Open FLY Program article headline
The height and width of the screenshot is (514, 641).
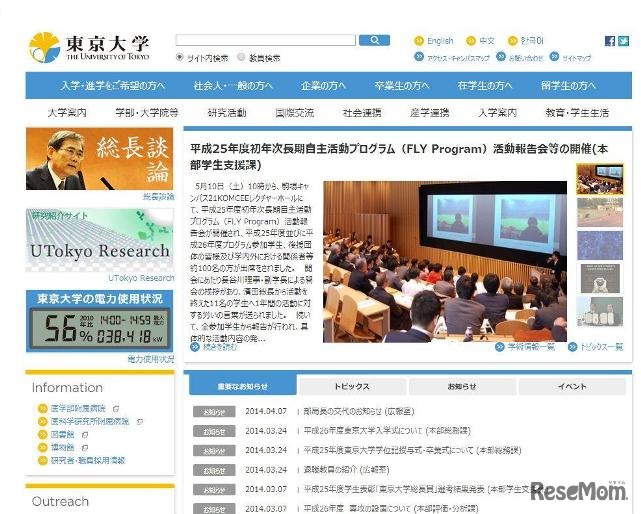(x=399, y=157)
